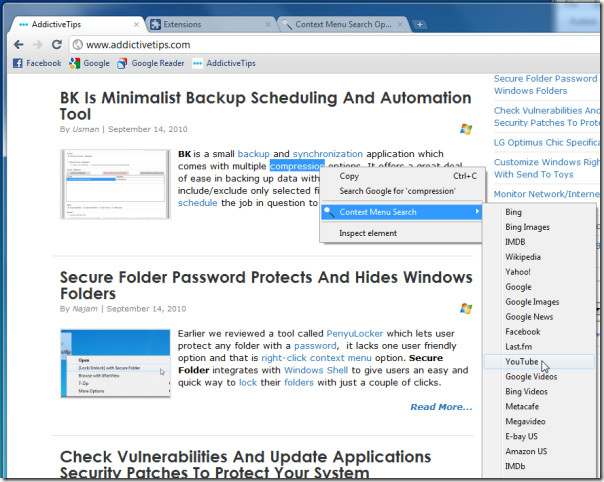Choose Copy from the context menu
The image size is (604, 482).
pyautogui.click(x=401, y=176)
